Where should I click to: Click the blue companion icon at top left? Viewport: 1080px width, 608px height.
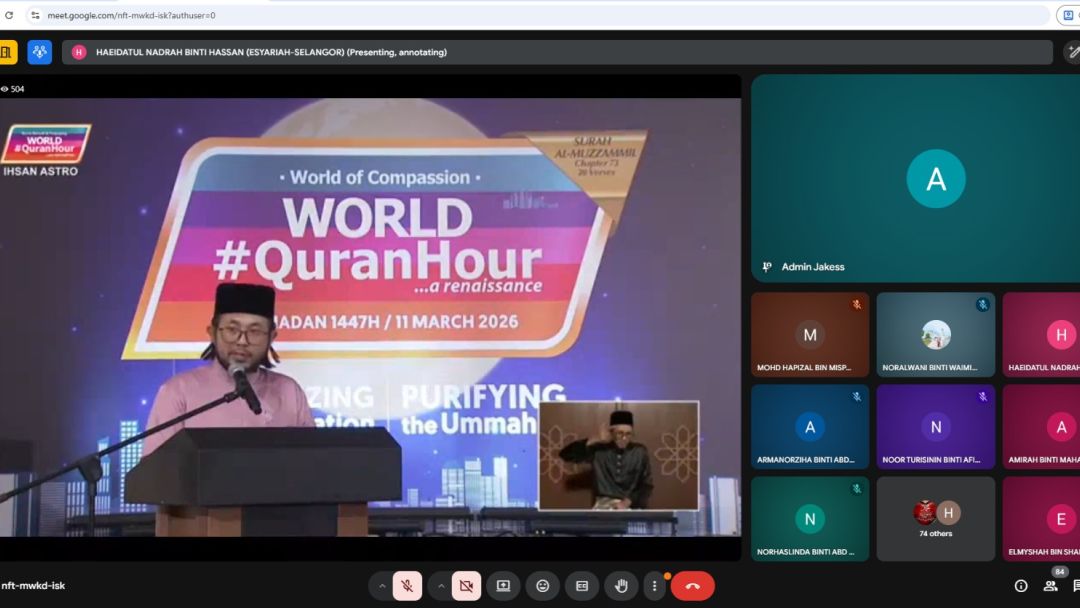tap(39, 52)
